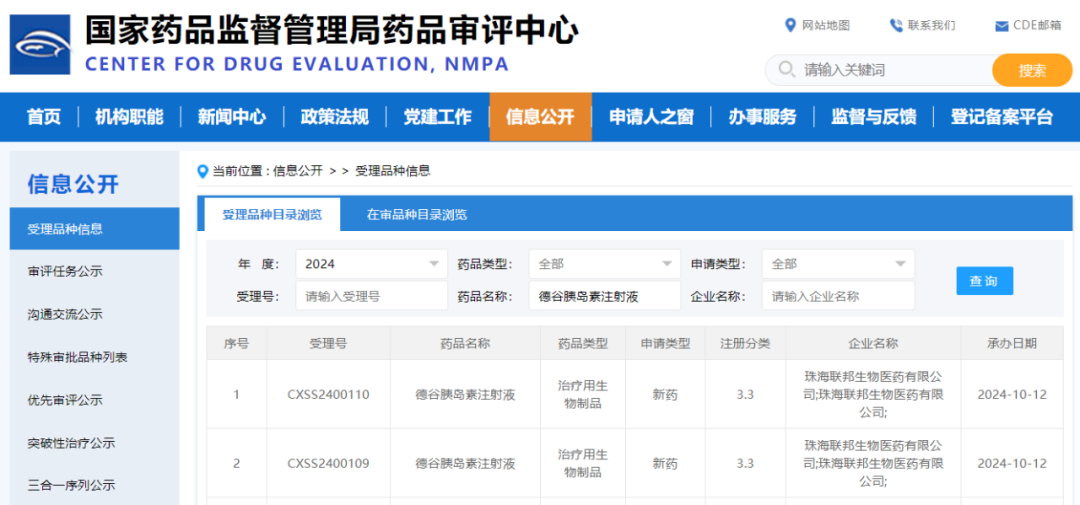Click the 网站地图 location pin icon
Screen dimensions: 1080x505
(x=791, y=25)
